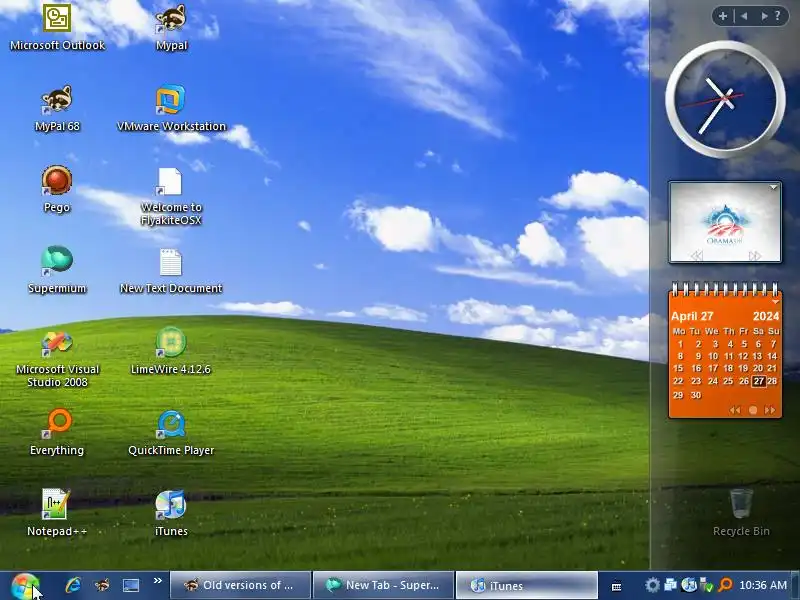Select the Mypal desktop shortcut

pos(171,27)
